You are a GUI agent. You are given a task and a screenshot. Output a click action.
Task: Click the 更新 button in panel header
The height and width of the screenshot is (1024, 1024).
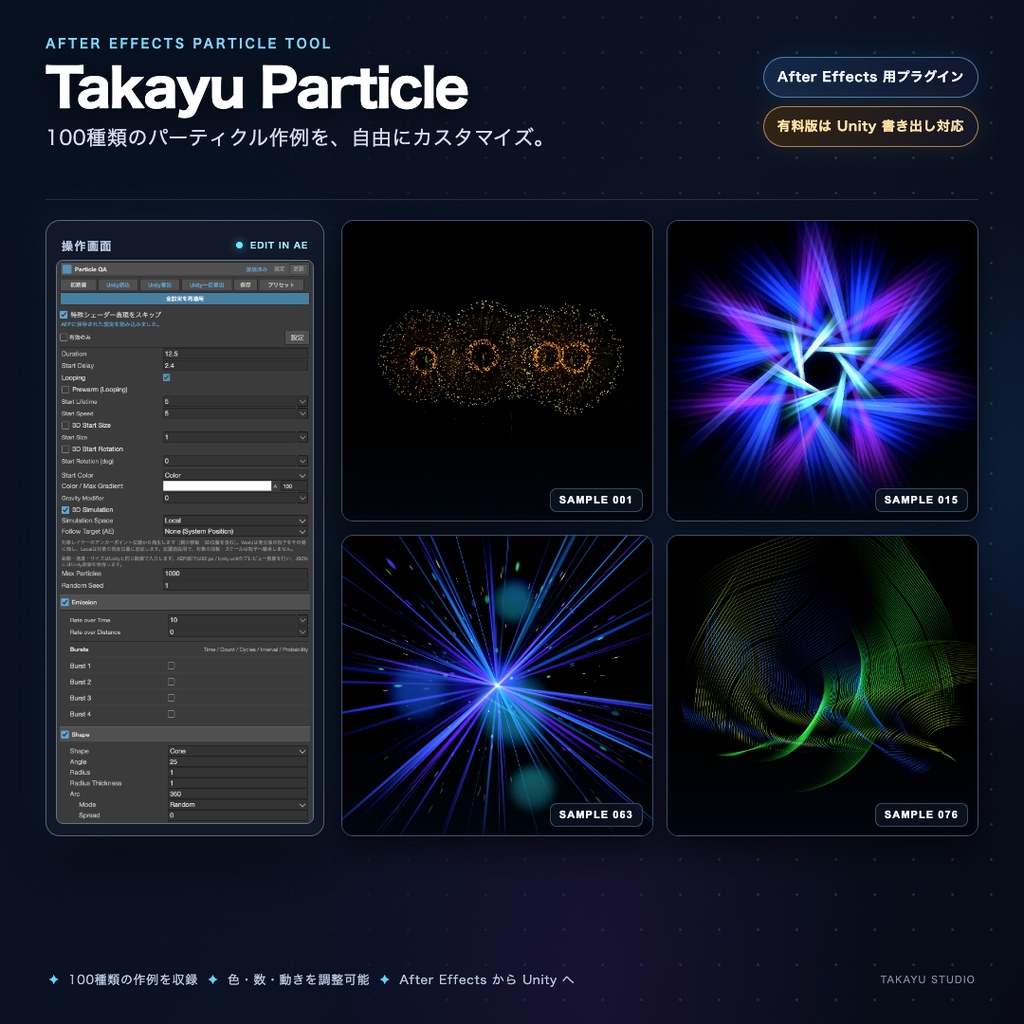point(298,269)
